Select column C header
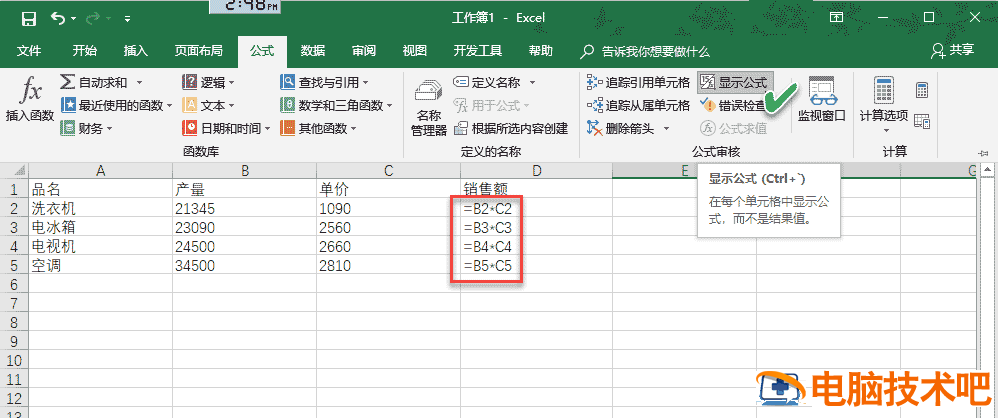Screen dimensions: 998x418 tap(388, 171)
